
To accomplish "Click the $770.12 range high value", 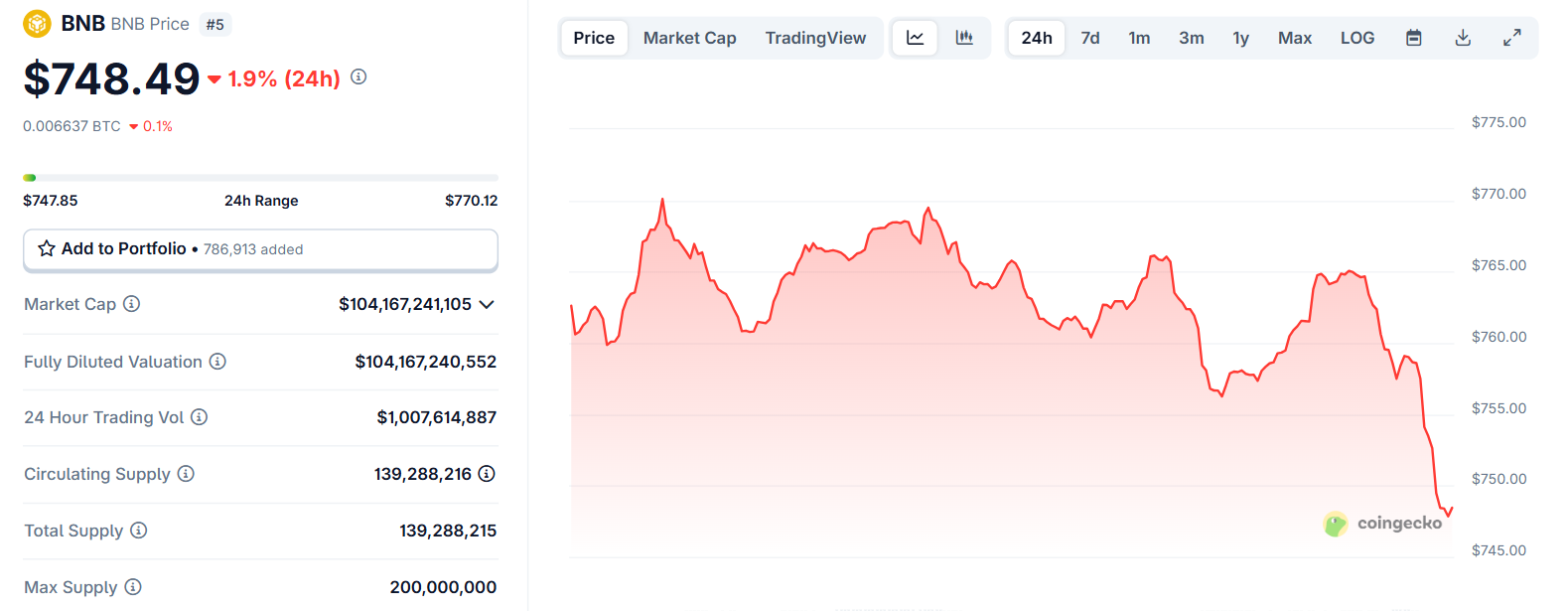I will [472, 200].
